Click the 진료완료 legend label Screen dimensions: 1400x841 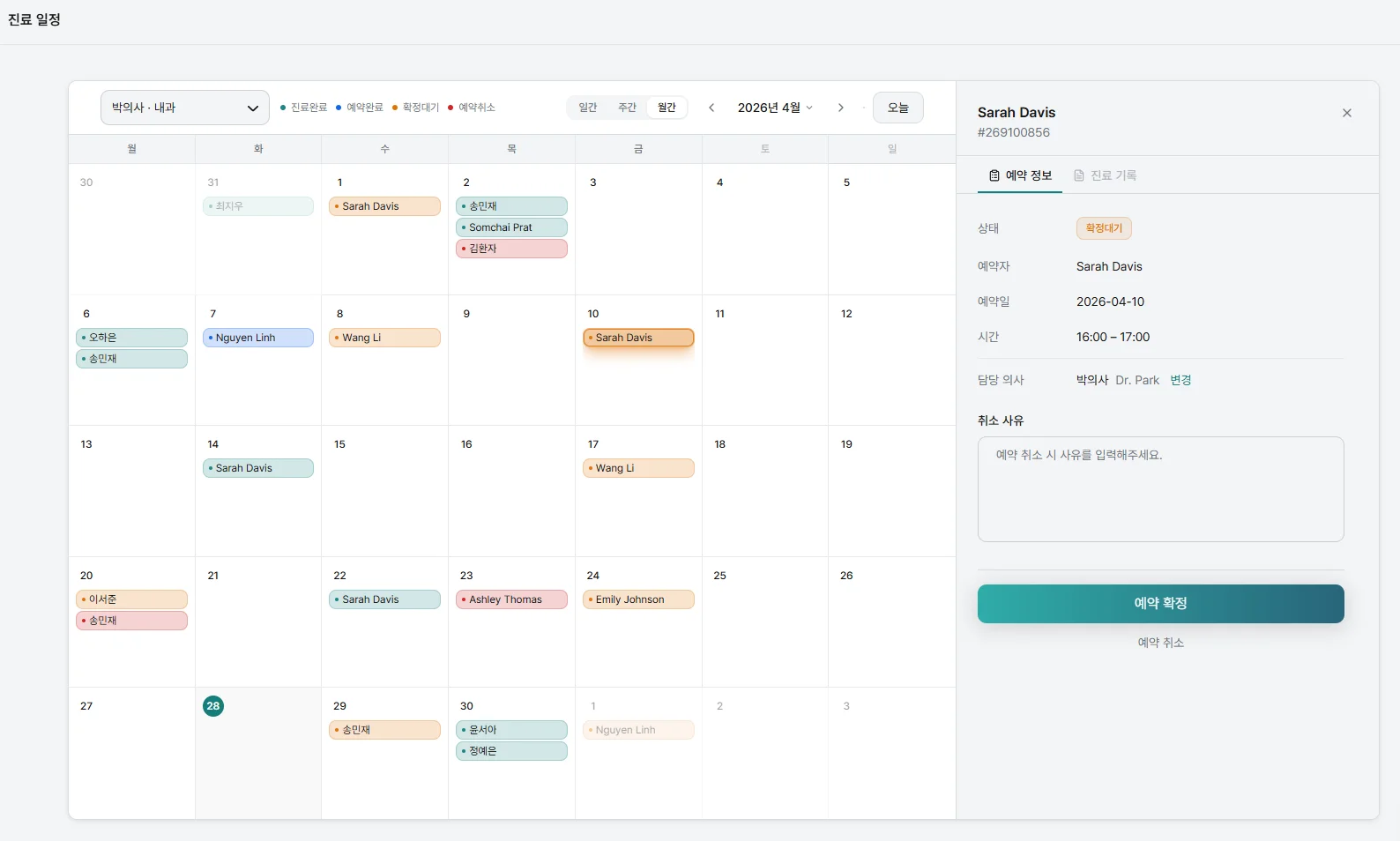click(x=309, y=108)
